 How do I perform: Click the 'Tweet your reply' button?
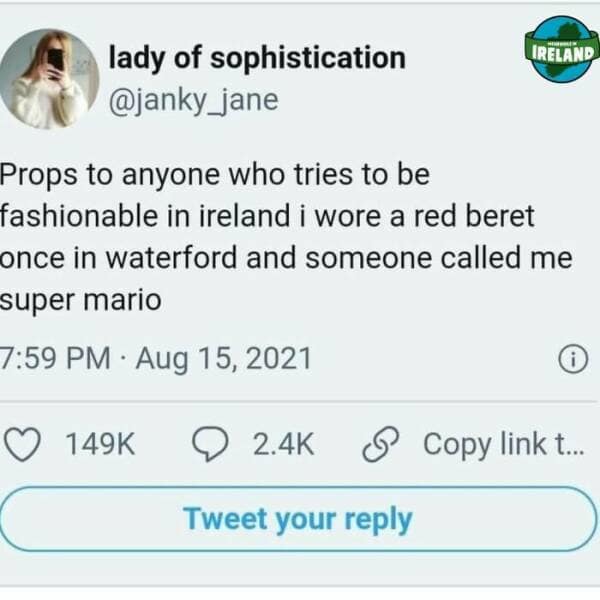[x=298, y=519]
